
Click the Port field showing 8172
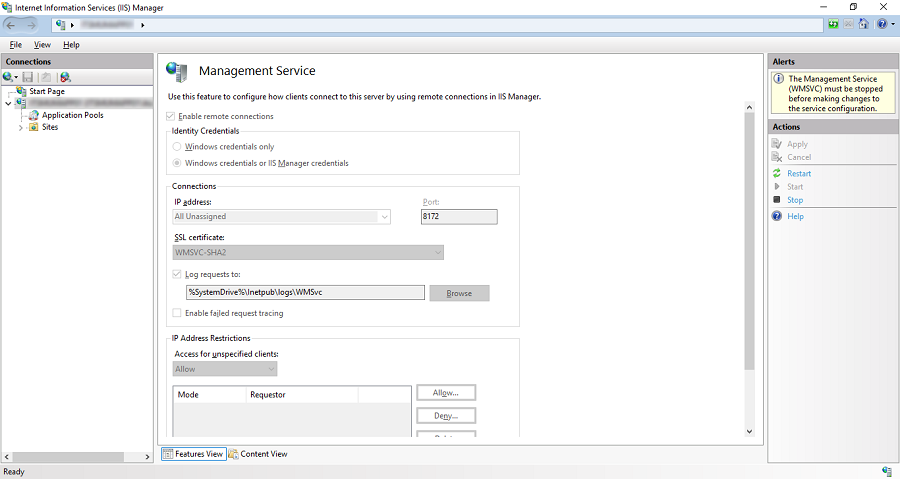pyautogui.click(x=459, y=217)
